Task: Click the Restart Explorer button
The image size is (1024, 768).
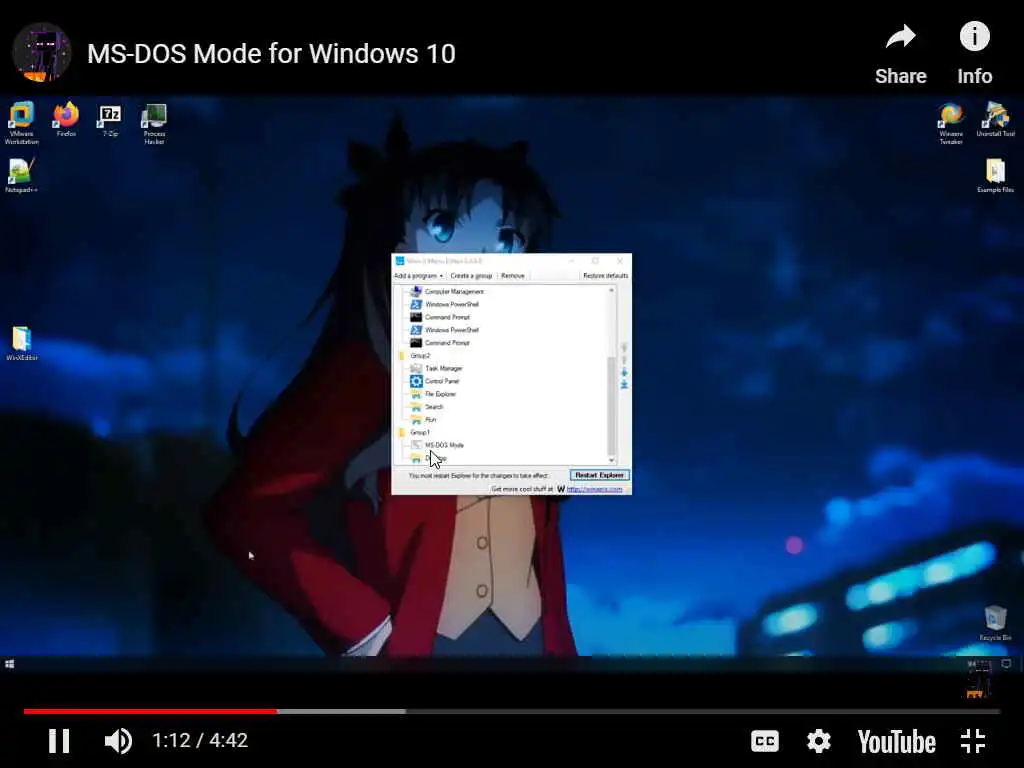Action: [600, 475]
